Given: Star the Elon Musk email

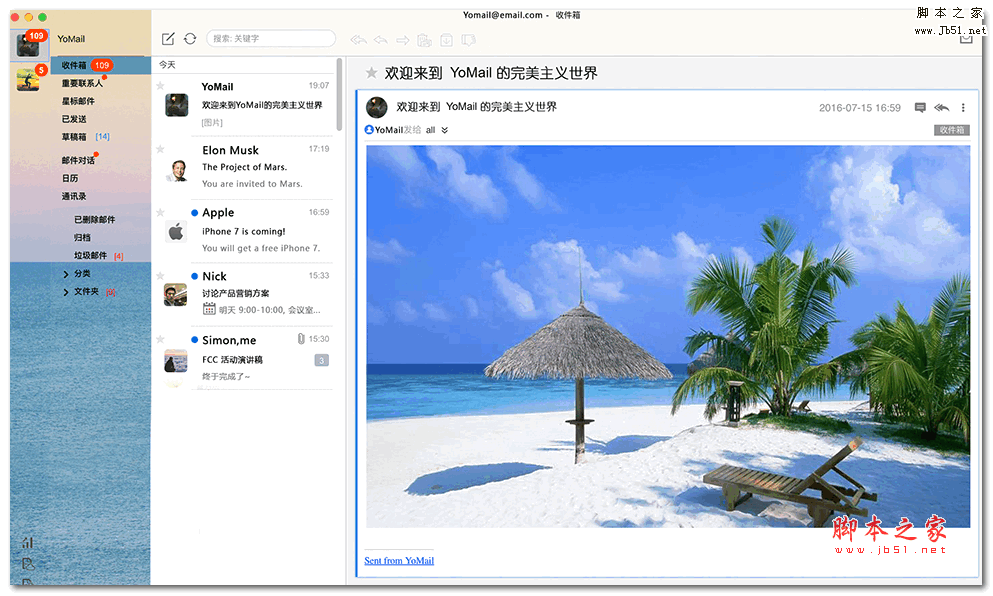Looking at the screenshot, I should coord(160,149).
